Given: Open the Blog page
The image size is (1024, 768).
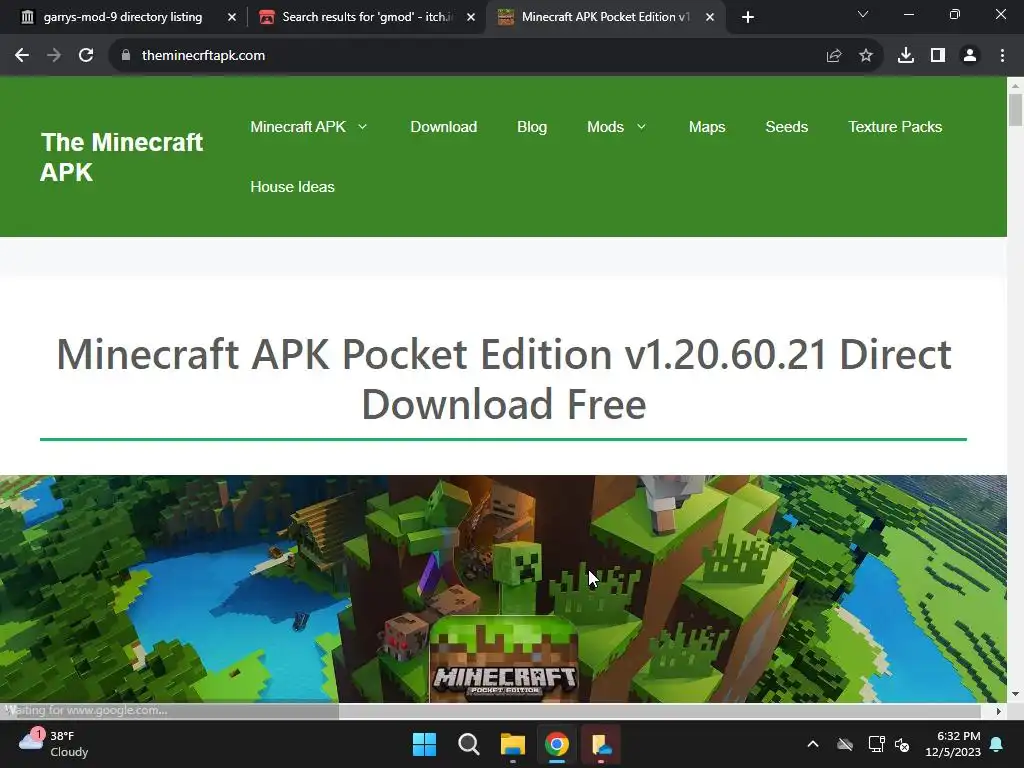Looking at the screenshot, I should (x=532, y=127).
